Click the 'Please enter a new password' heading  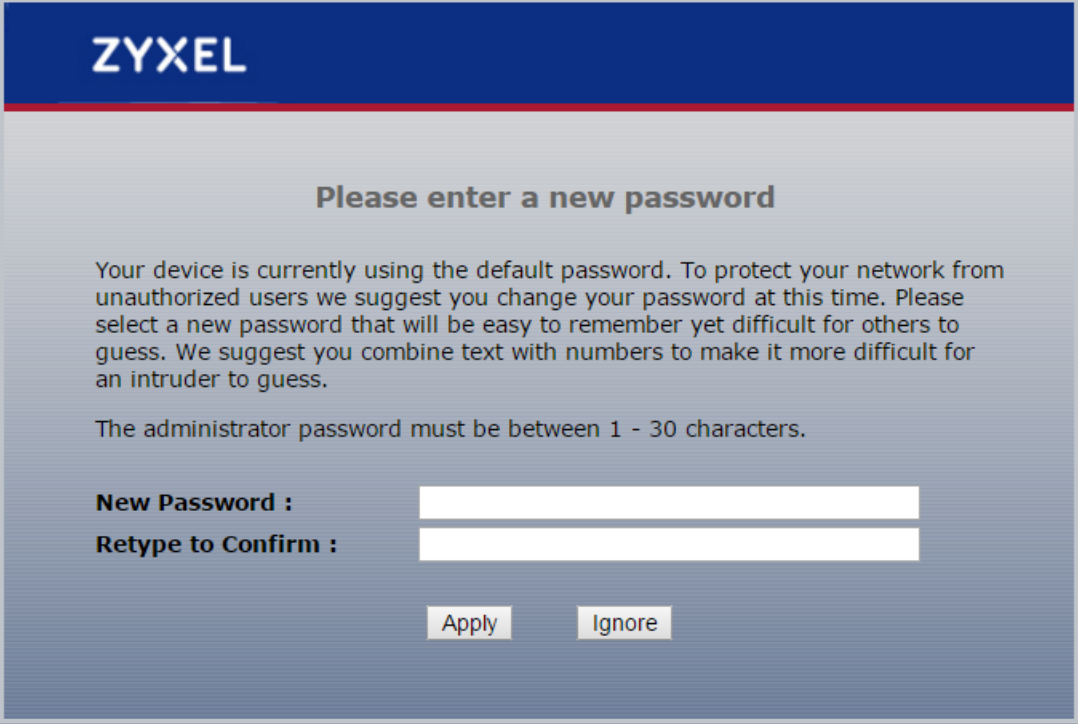pyautogui.click(x=545, y=198)
